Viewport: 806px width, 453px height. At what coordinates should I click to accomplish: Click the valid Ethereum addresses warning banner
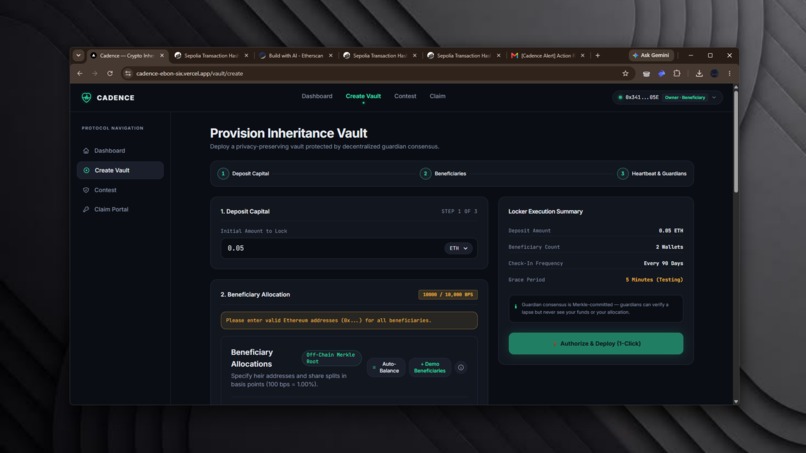point(349,320)
